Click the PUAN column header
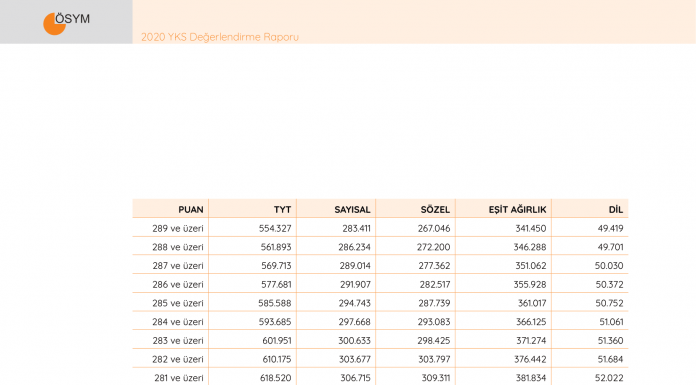696x385 pixels. point(191,210)
